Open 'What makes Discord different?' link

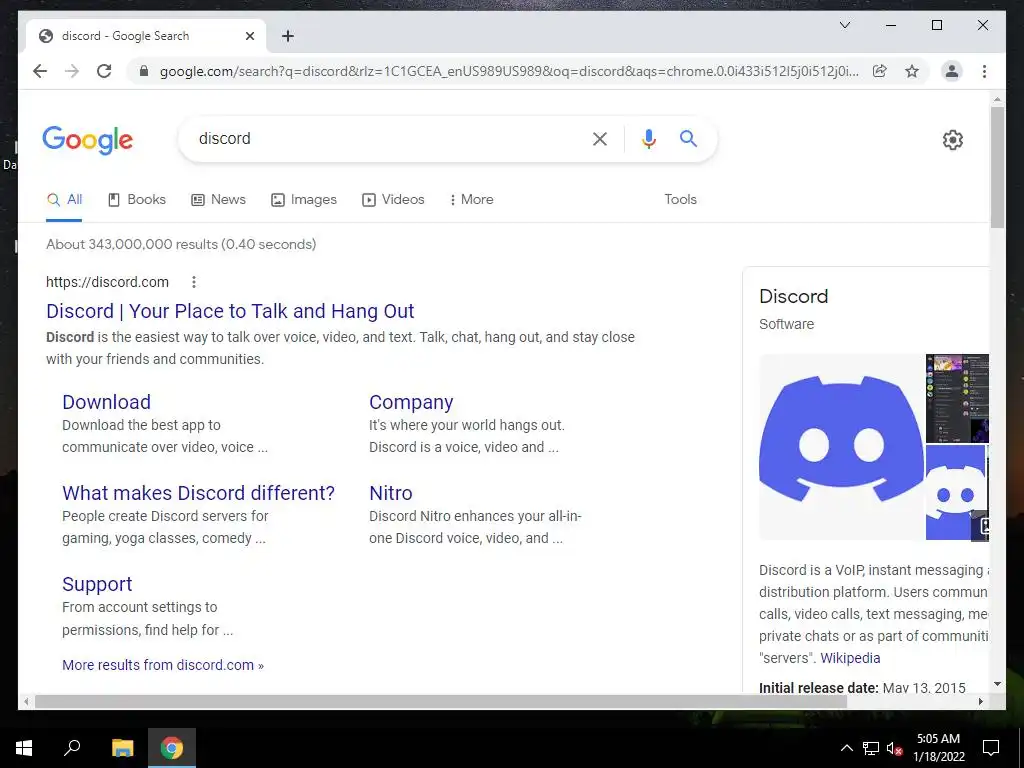click(x=199, y=493)
